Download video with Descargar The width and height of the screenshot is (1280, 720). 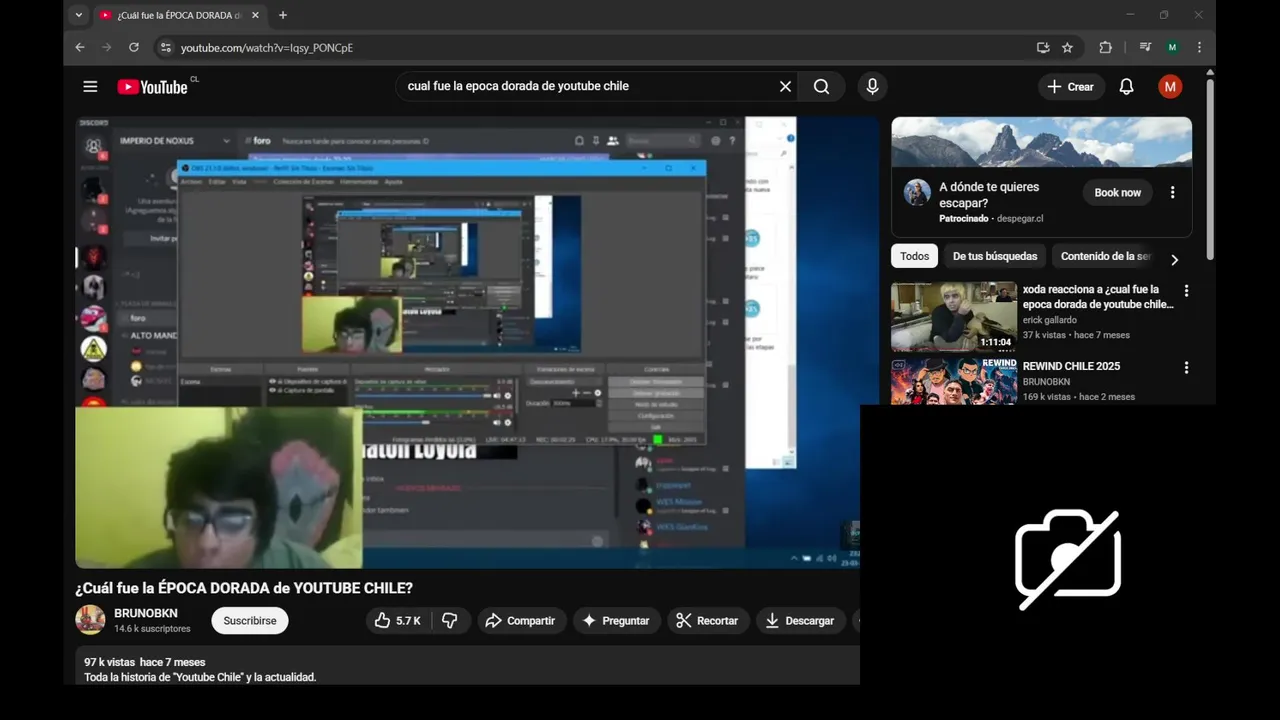pos(799,621)
